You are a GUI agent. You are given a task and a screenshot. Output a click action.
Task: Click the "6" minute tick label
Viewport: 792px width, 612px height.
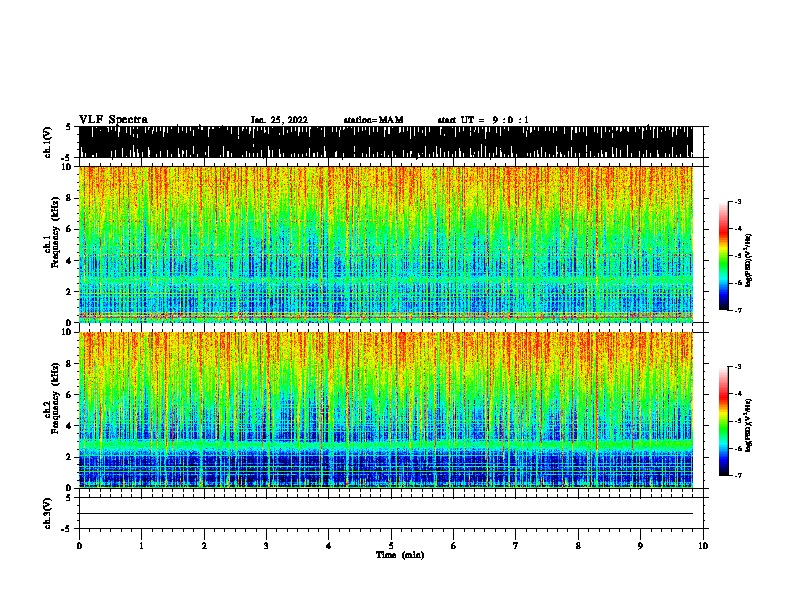click(x=454, y=546)
